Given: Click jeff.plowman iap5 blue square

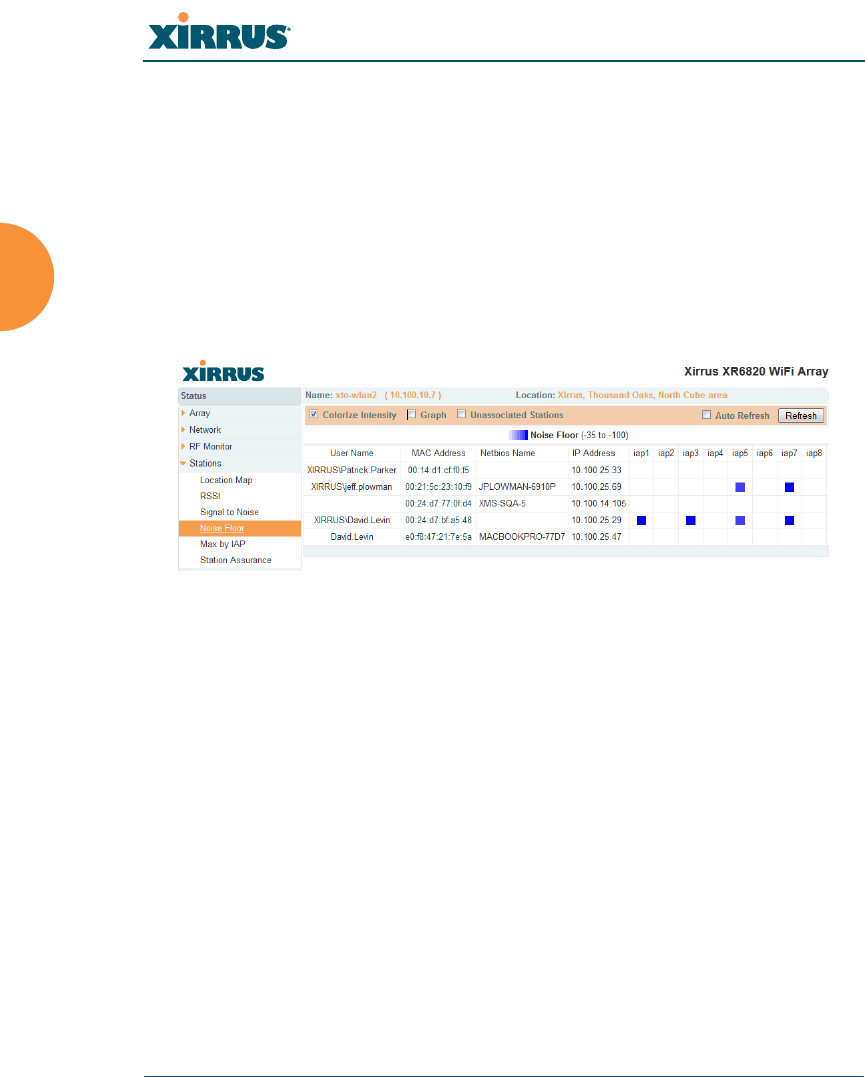Looking at the screenshot, I should pos(740,487).
